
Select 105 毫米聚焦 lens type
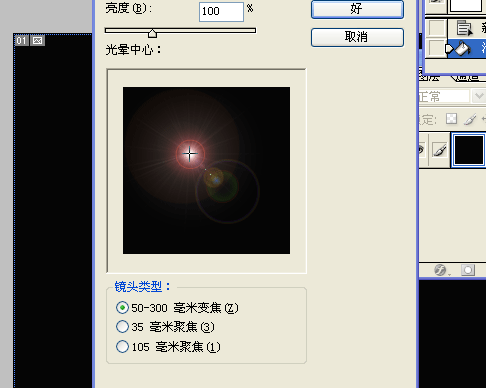tap(168, 347)
